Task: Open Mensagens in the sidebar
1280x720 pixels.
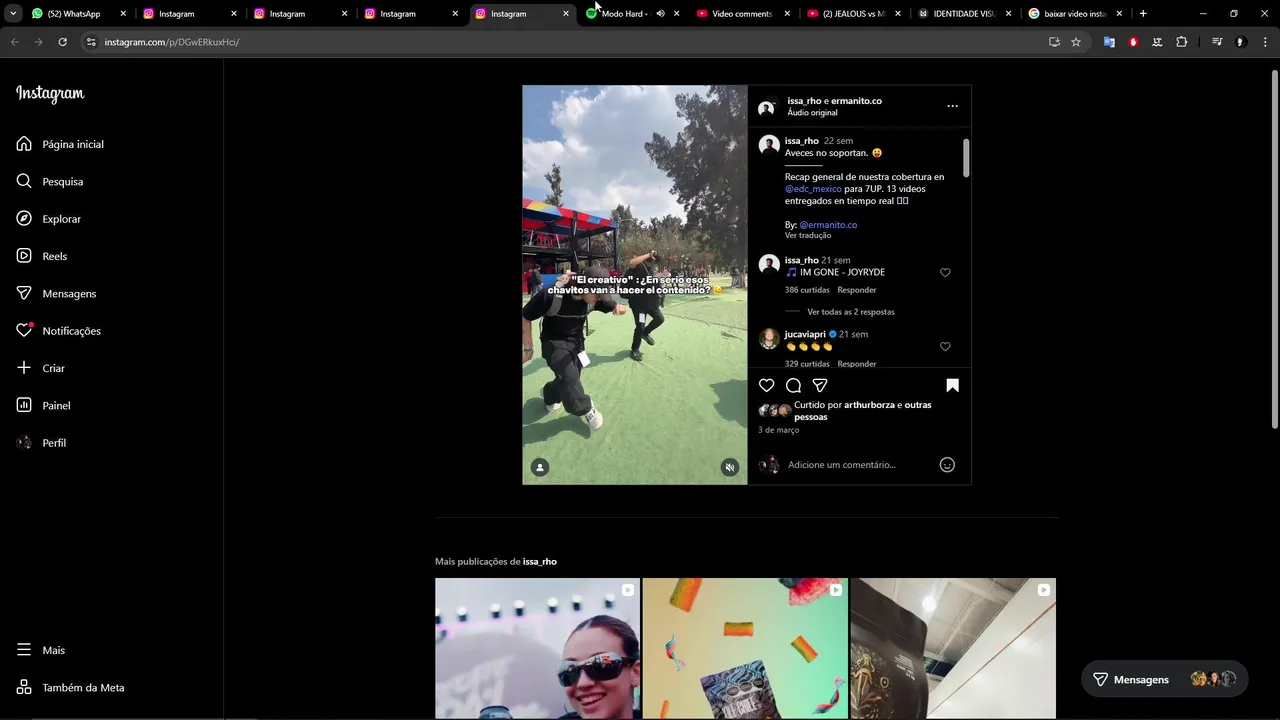Action: 57,293
